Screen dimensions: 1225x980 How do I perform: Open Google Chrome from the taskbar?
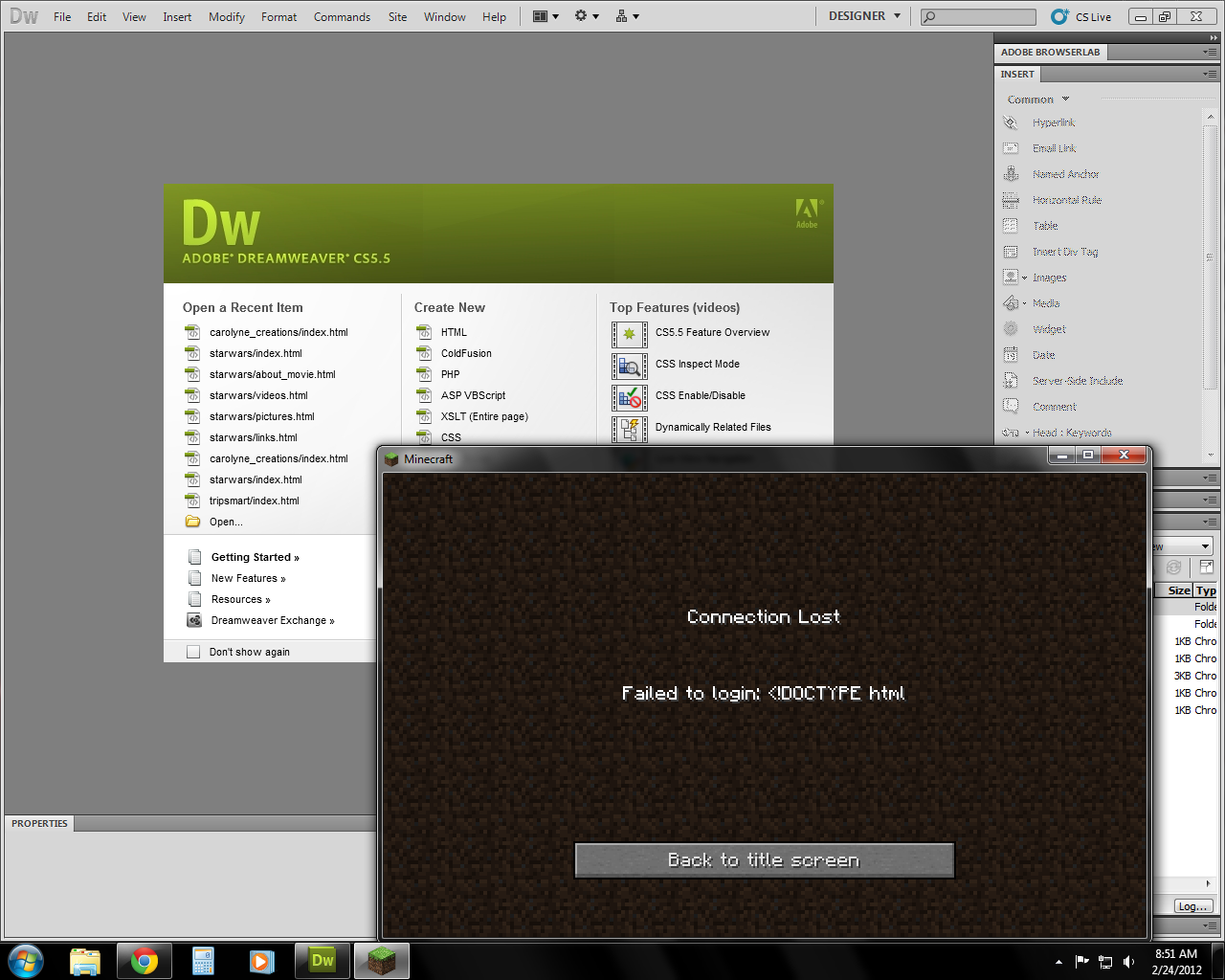tap(145, 961)
